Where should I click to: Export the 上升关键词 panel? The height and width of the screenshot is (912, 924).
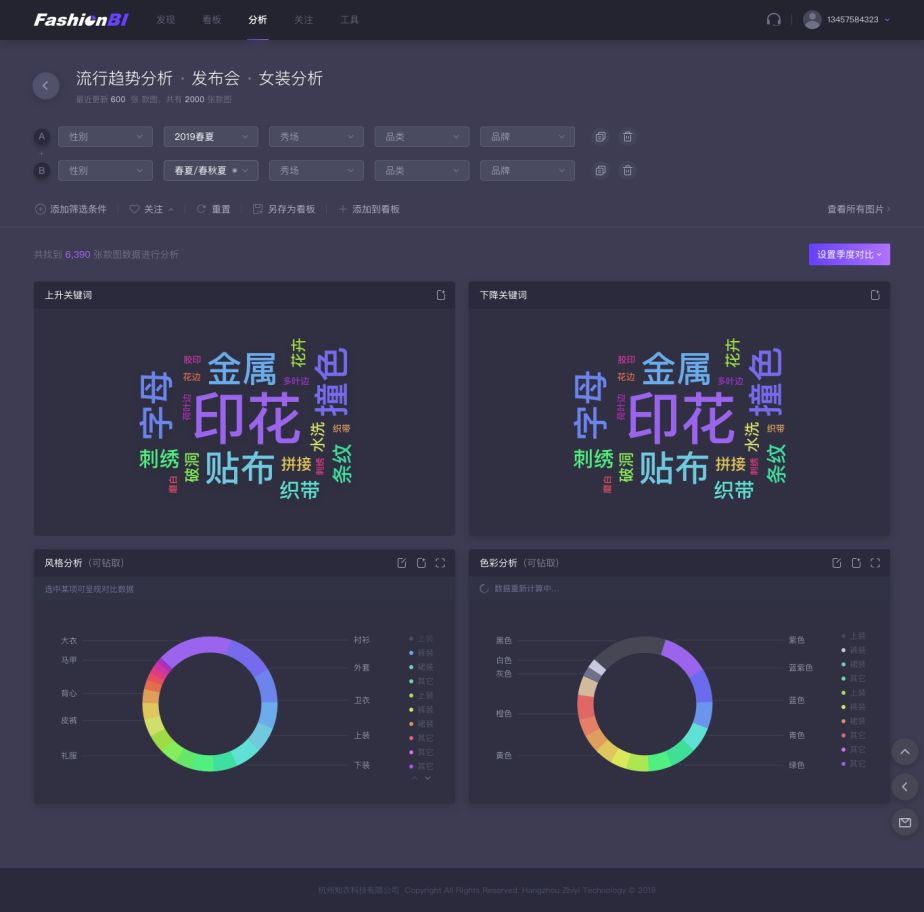[x=441, y=295]
